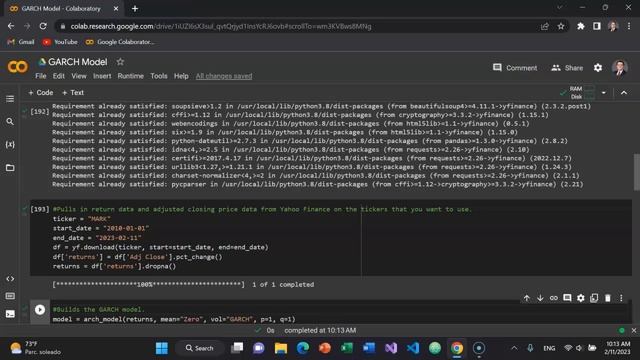Image resolution: width=640 pixels, height=360 pixels.
Task: Click the Colab logo
Action: coord(18,67)
